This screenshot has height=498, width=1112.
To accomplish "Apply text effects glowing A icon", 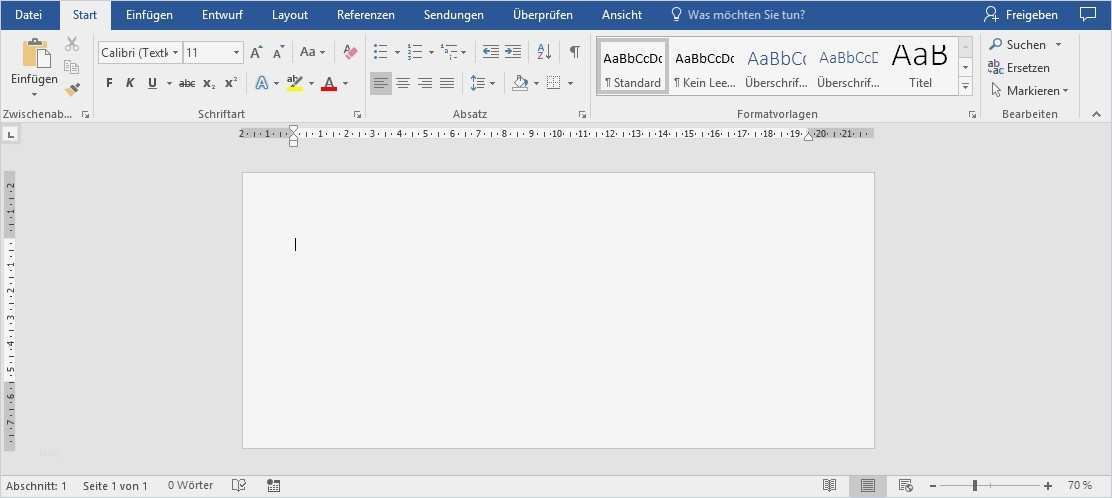I will click(262, 84).
